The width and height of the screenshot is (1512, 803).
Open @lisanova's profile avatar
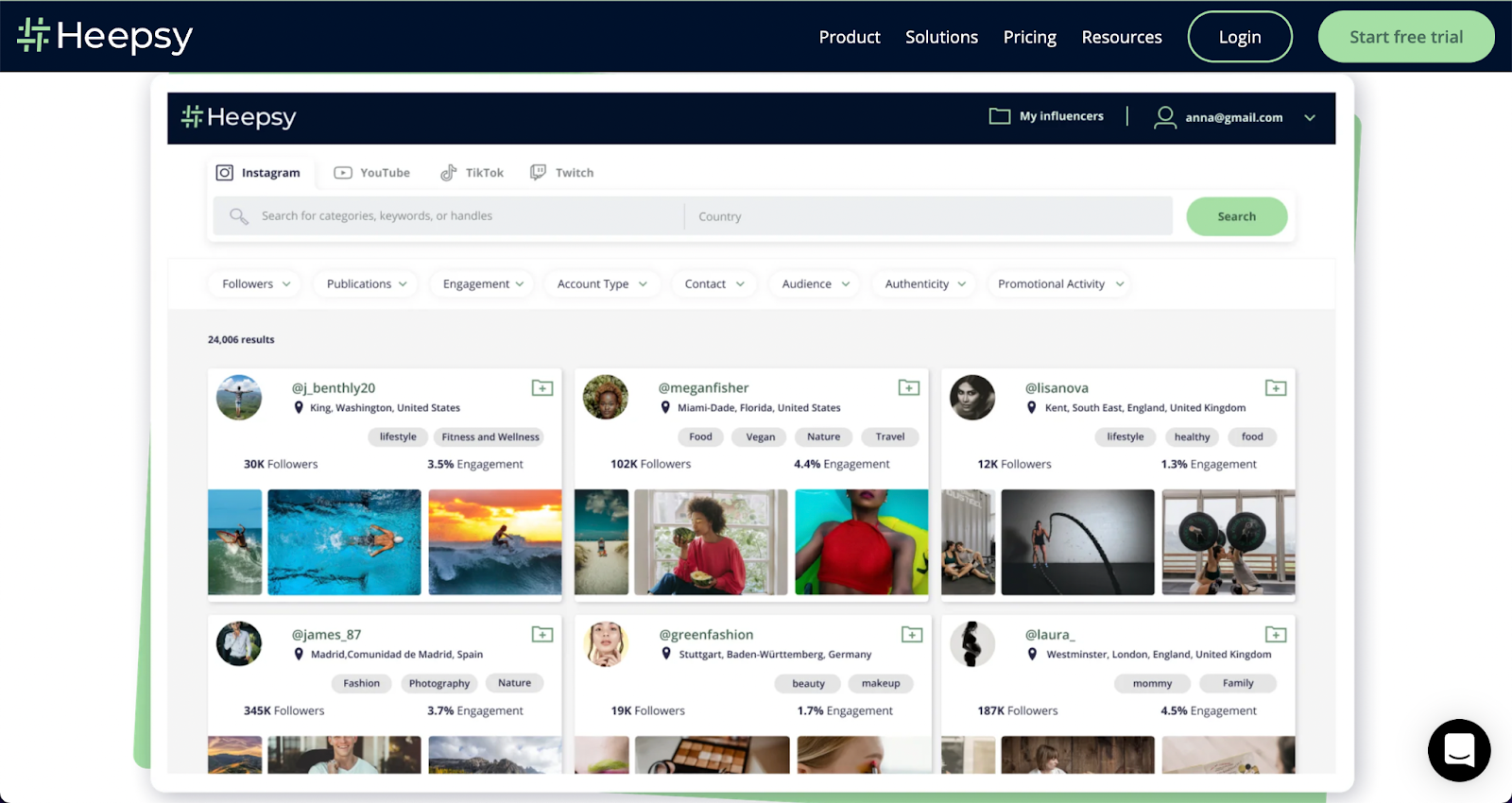[972, 398]
